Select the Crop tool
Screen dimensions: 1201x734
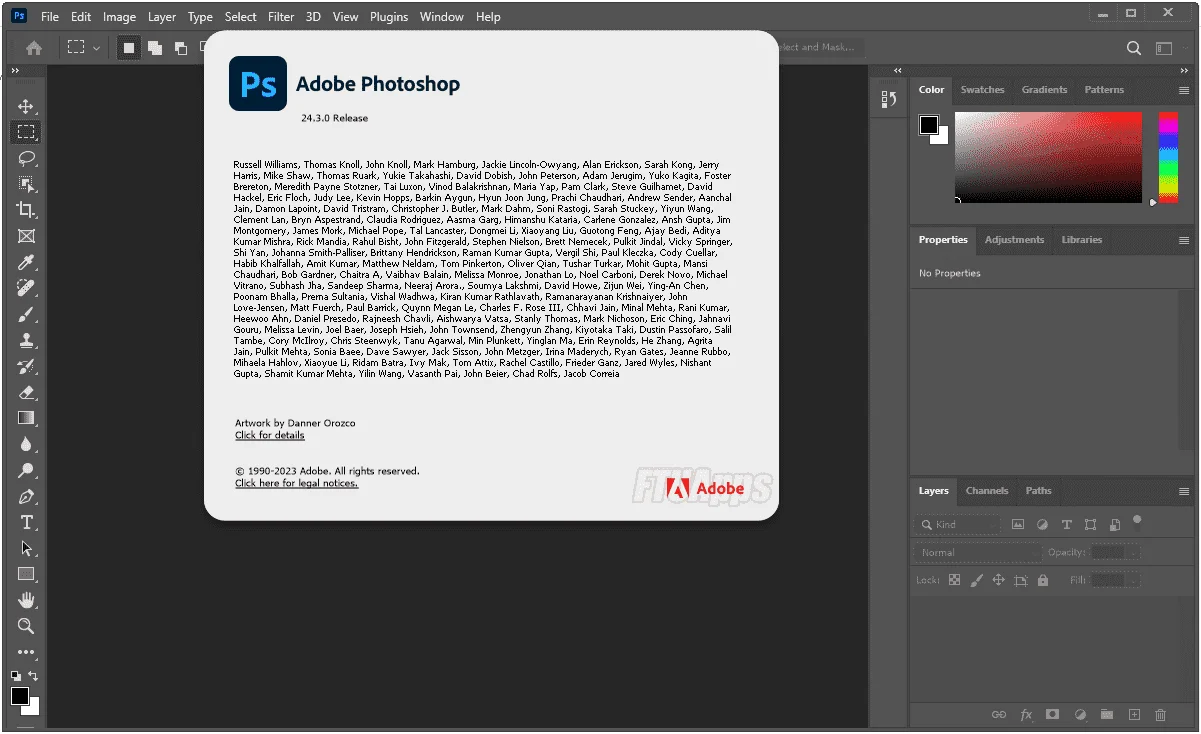click(26, 210)
